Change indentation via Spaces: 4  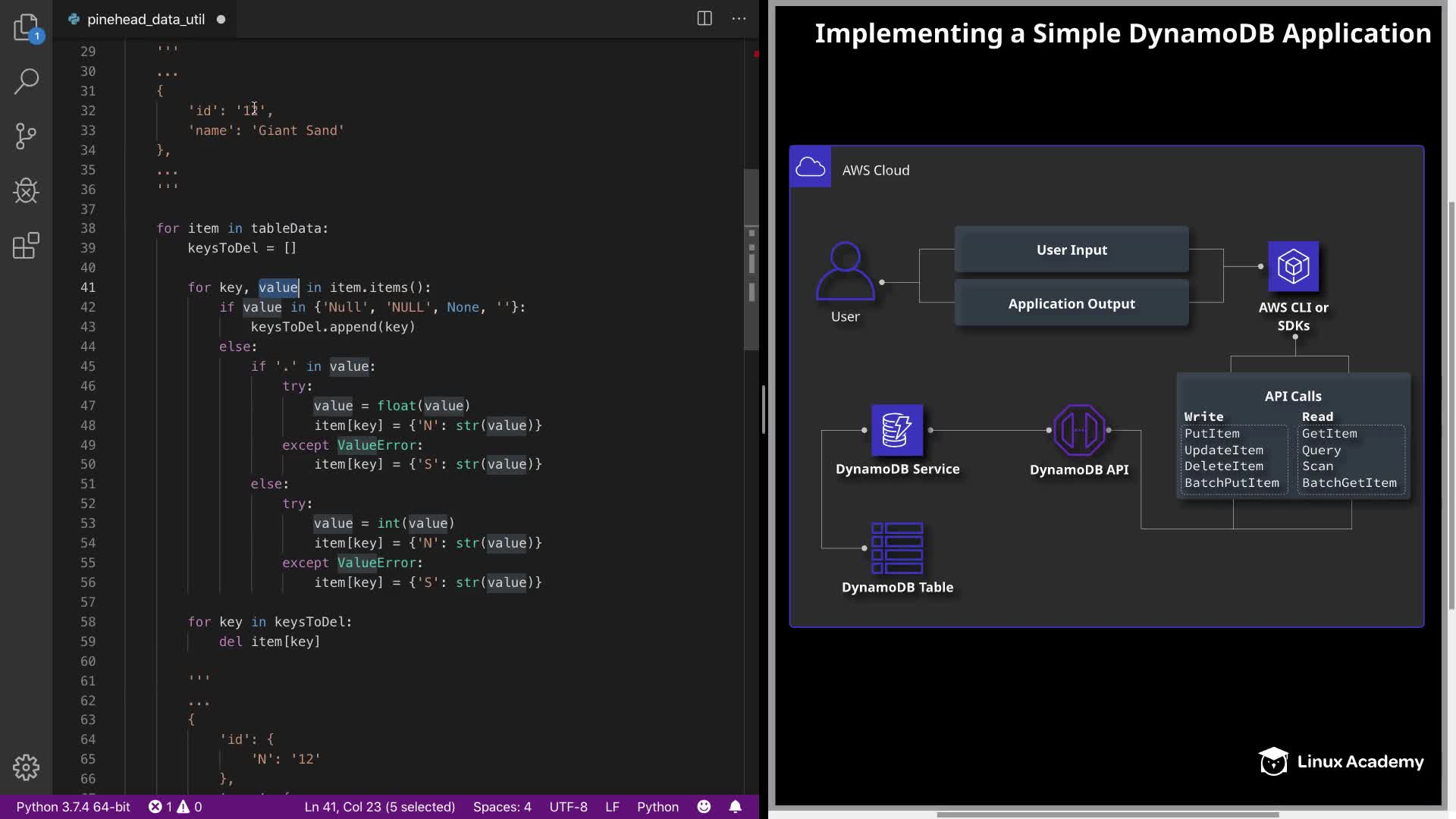point(502,807)
